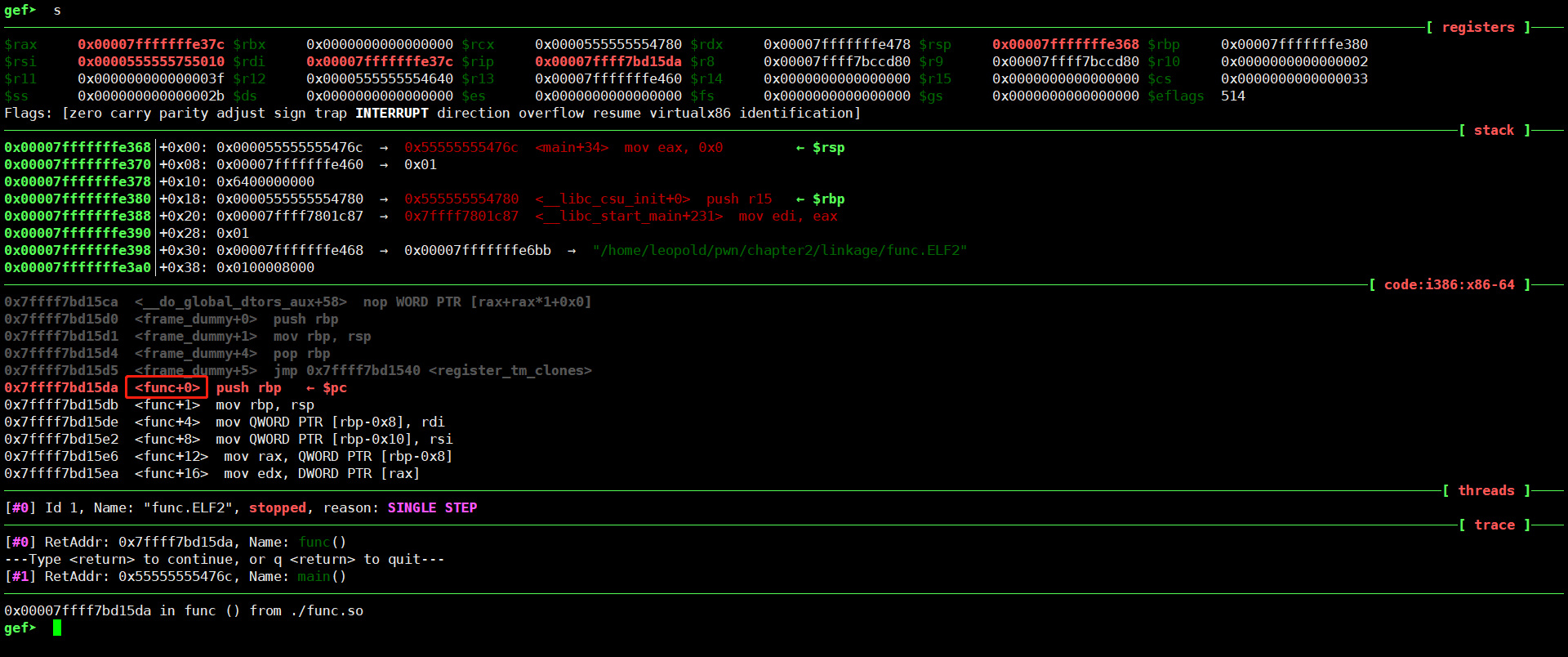Click the <__libc_csu_init+0> symbol
The image size is (1568, 657).
click(612, 199)
